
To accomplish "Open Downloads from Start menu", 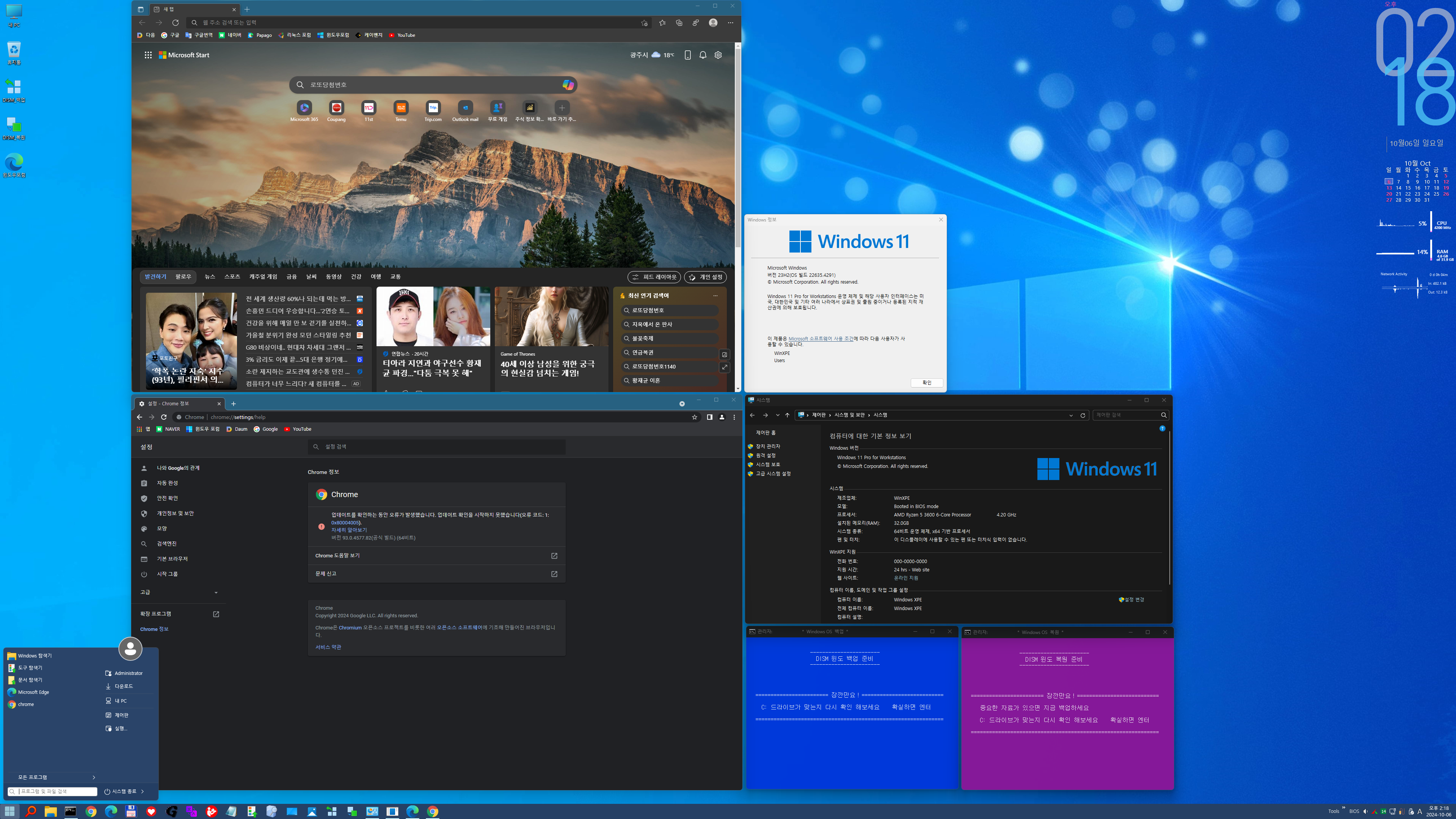I will coord(124,686).
